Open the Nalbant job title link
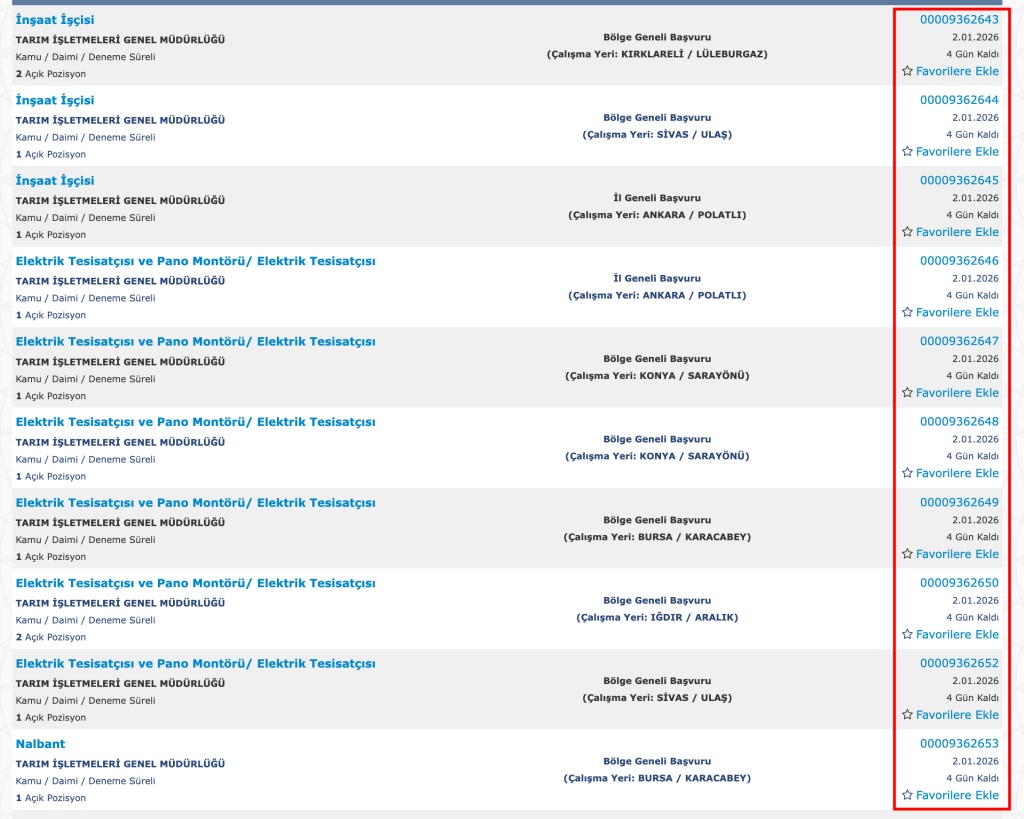 [40, 744]
